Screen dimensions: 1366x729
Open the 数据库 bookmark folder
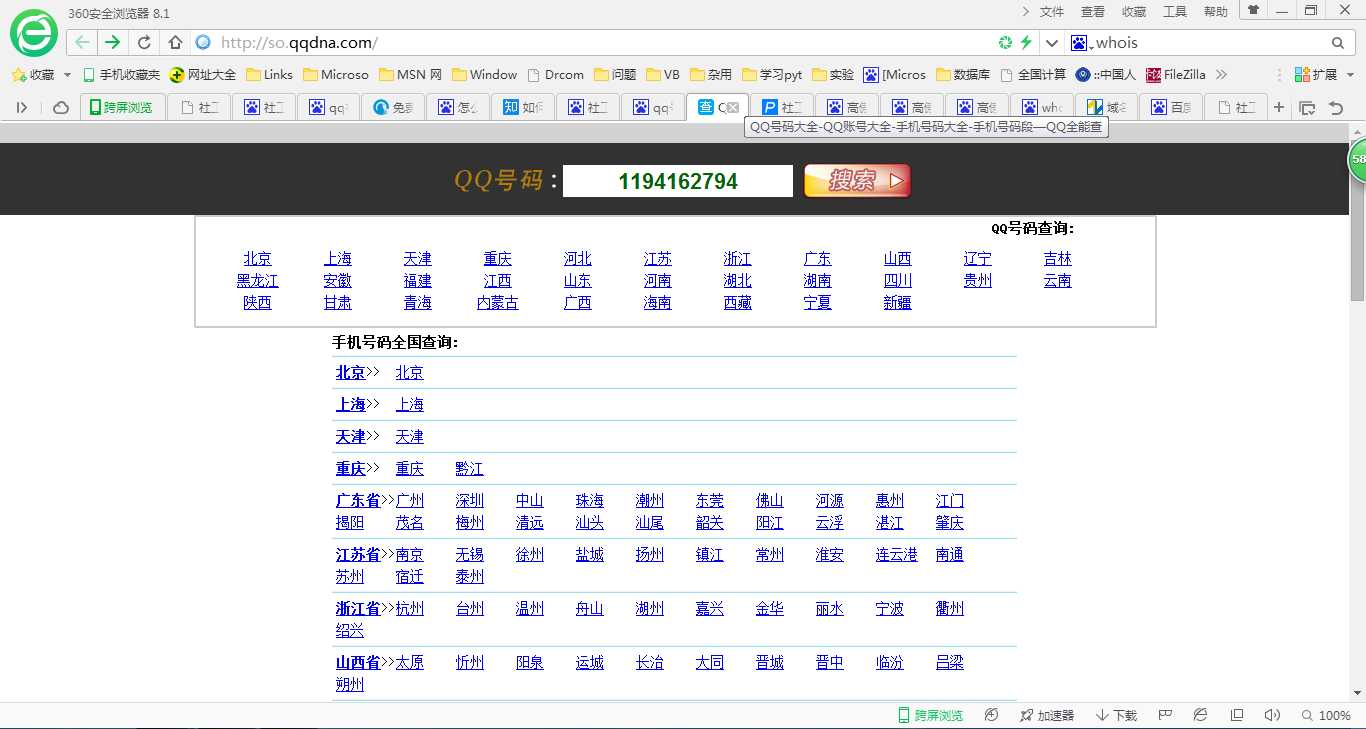(x=964, y=75)
